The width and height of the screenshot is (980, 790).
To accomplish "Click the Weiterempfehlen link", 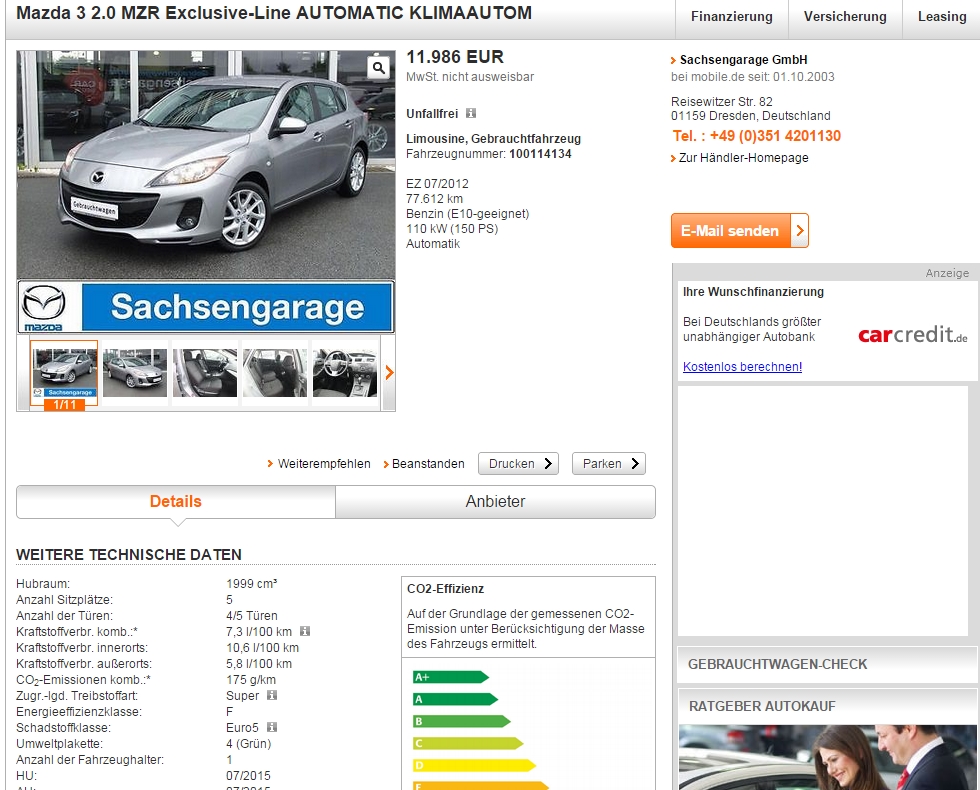I will tap(323, 464).
